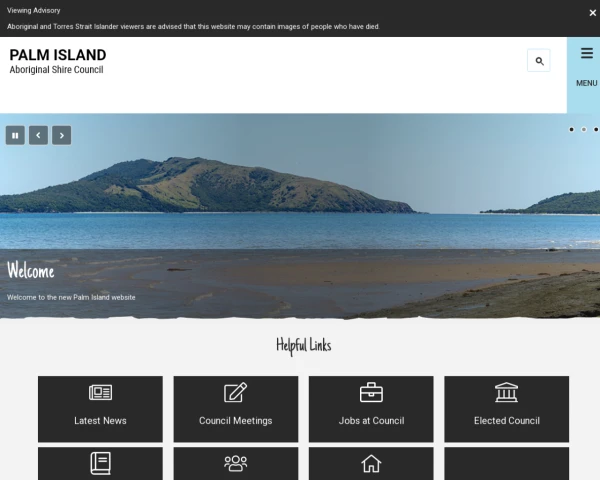Screen dimensions: 600x480
Task: Open the book icon tile
Action: tap(100, 463)
